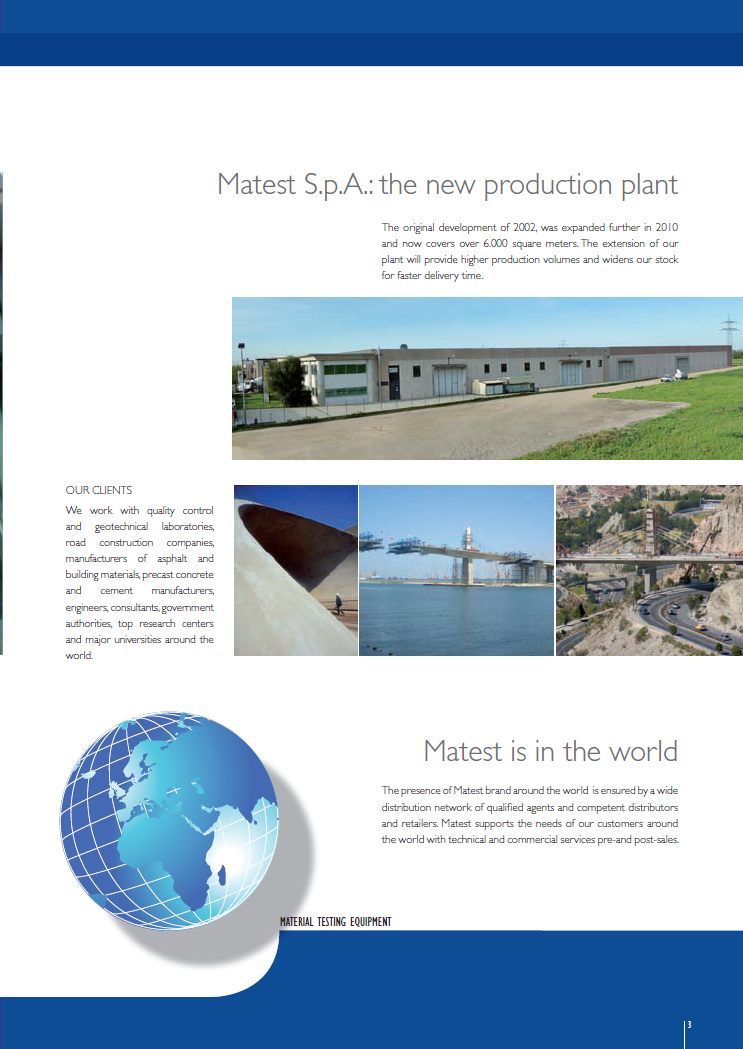Screen dimensions: 743x1049
Task: Click page number 3 in footer
Action: 690,1024
